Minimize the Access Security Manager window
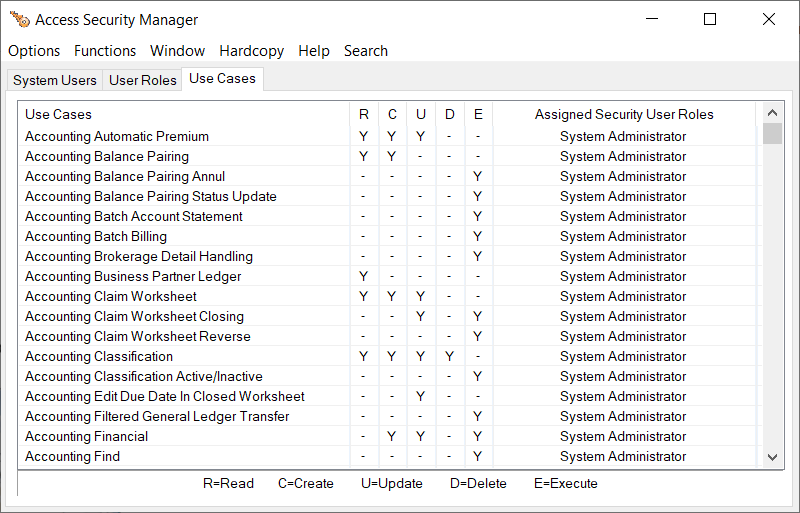The height and width of the screenshot is (513, 800). [x=652, y=19]
